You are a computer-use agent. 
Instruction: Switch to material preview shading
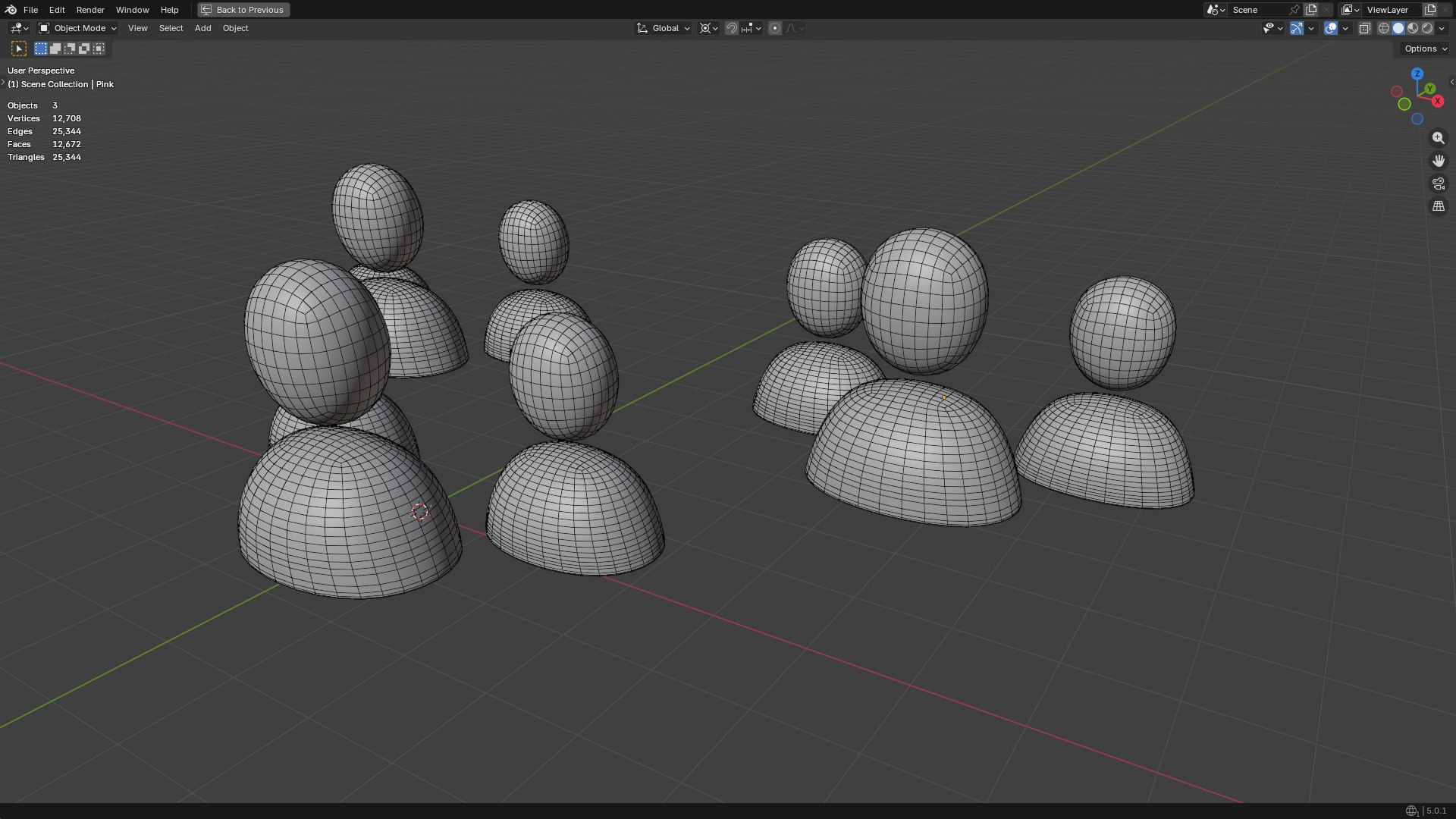point(1413,28)
